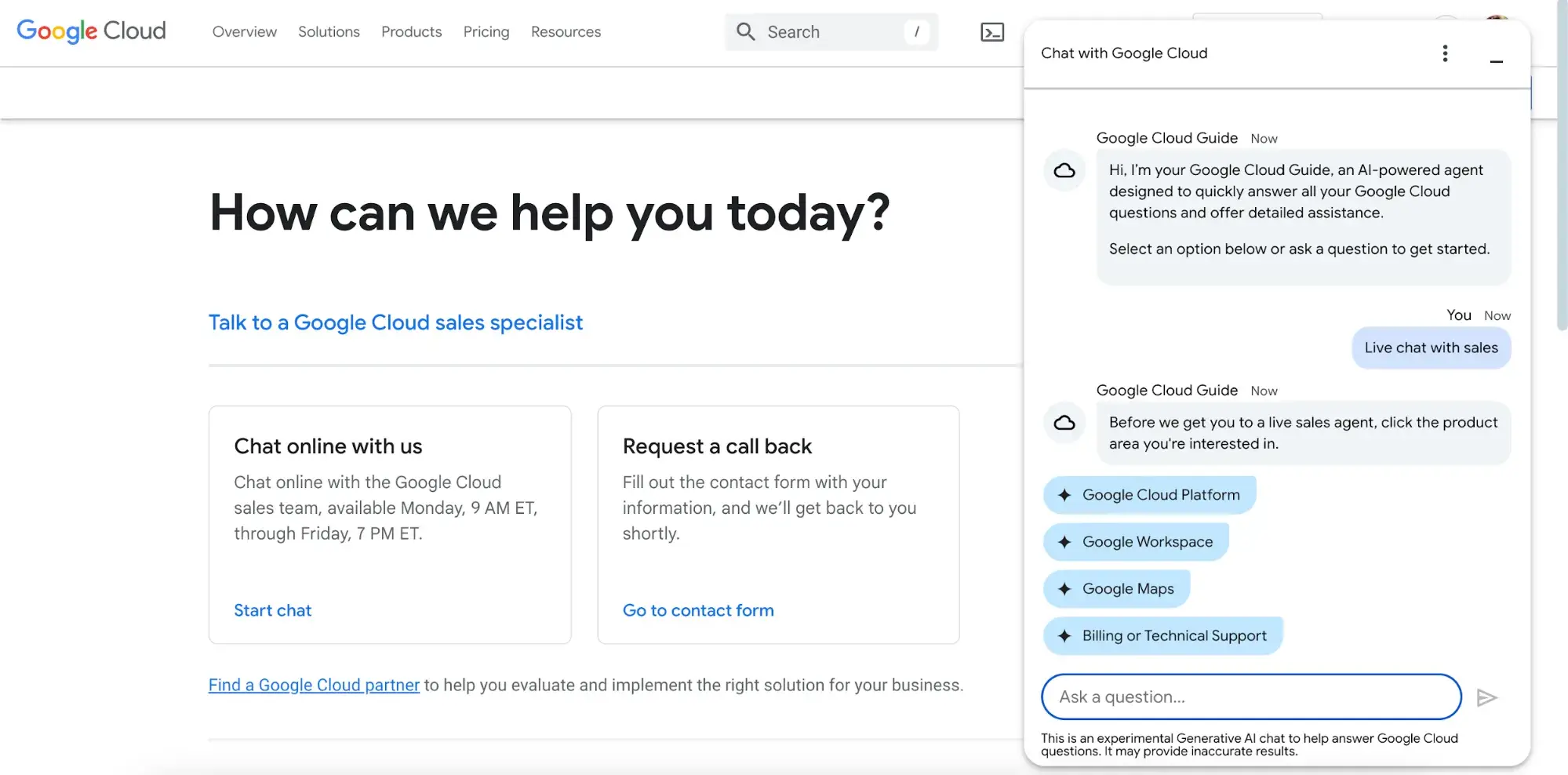Image resolution: width=1568 pixels, height=775 pixels.
Task: Expand the Solutions navigation menu
Action: 329,32
